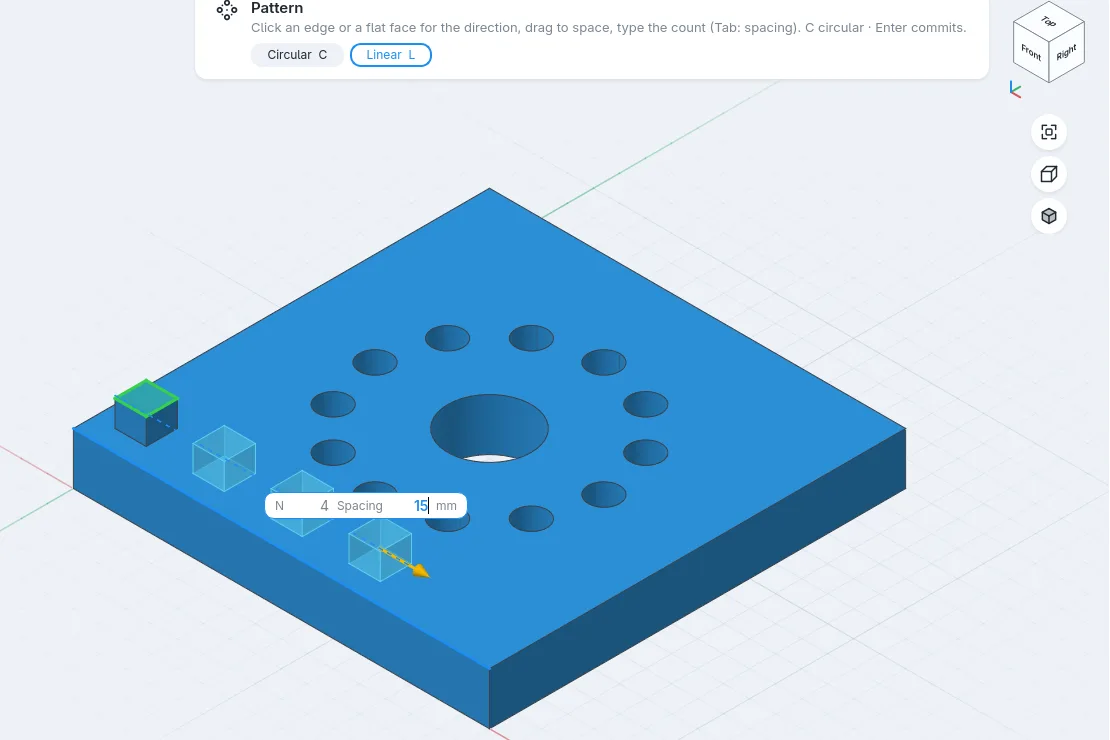
Task: Click the Pattern tool icon in the header
Action: point(227,10)
